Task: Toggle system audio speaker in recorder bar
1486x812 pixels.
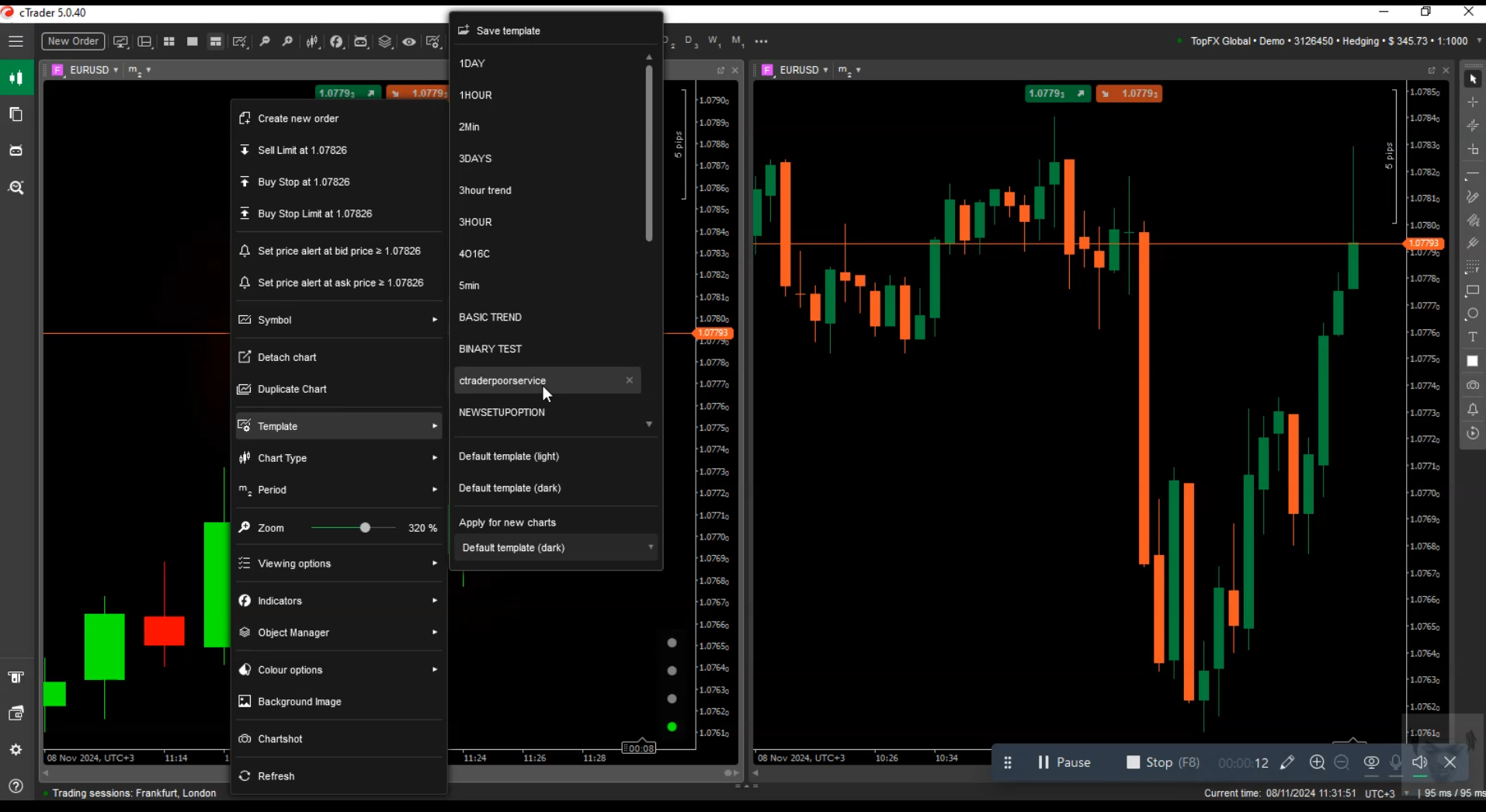Action: click(x=1420, y=762)
